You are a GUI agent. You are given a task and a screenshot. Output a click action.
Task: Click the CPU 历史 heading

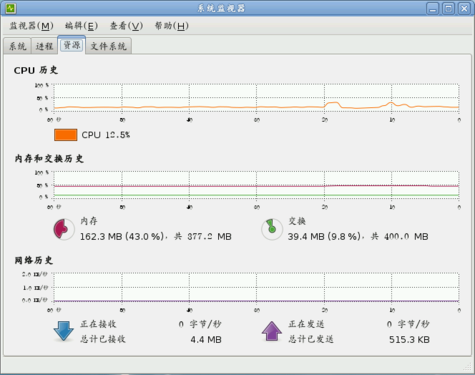pyautogui.click(x=36, y=70)
